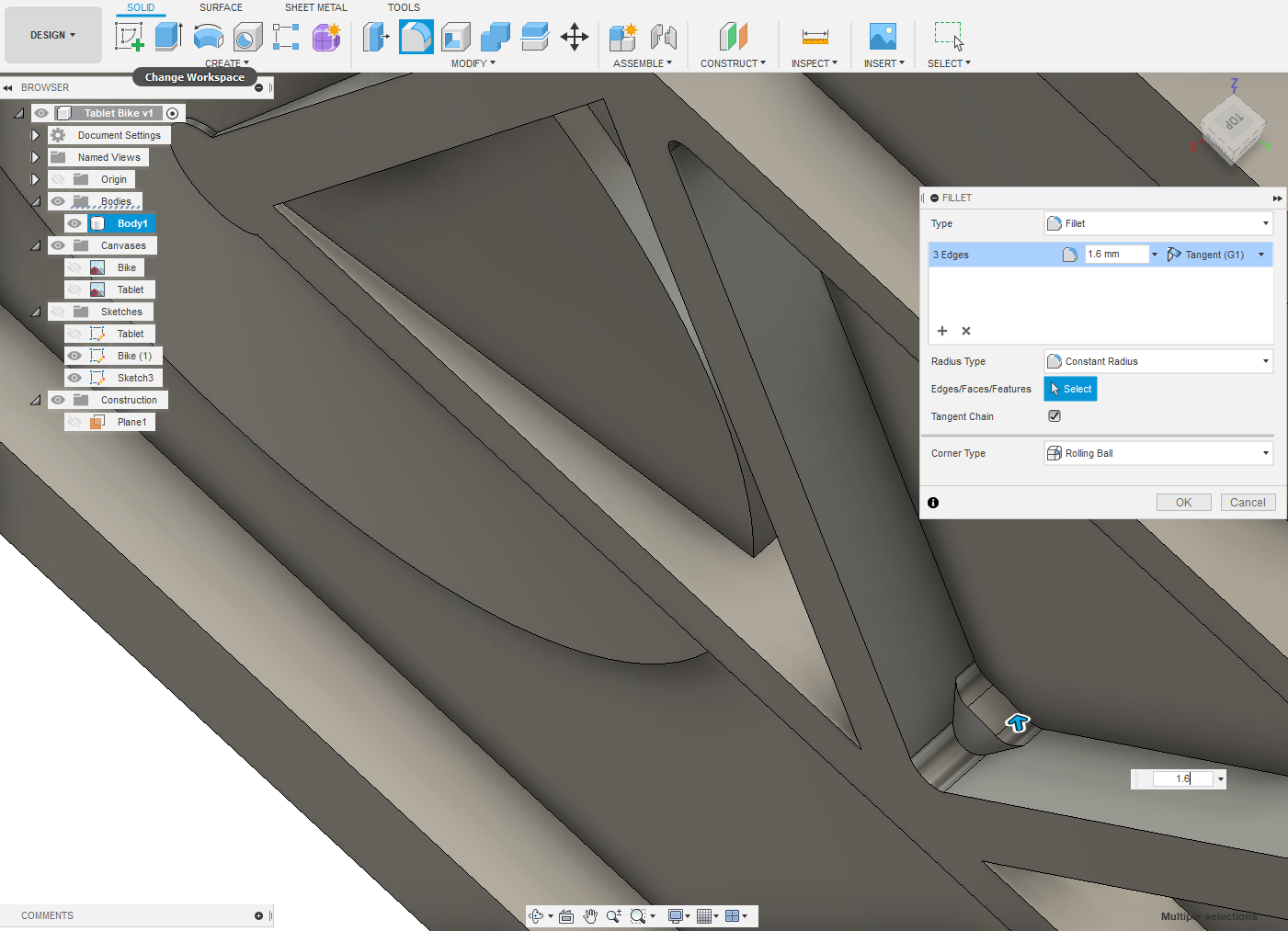Select the Offset Plane construct icon
Image resolution: width=1288 pixels, height=931 pixels.
click(x=733, y=37)
